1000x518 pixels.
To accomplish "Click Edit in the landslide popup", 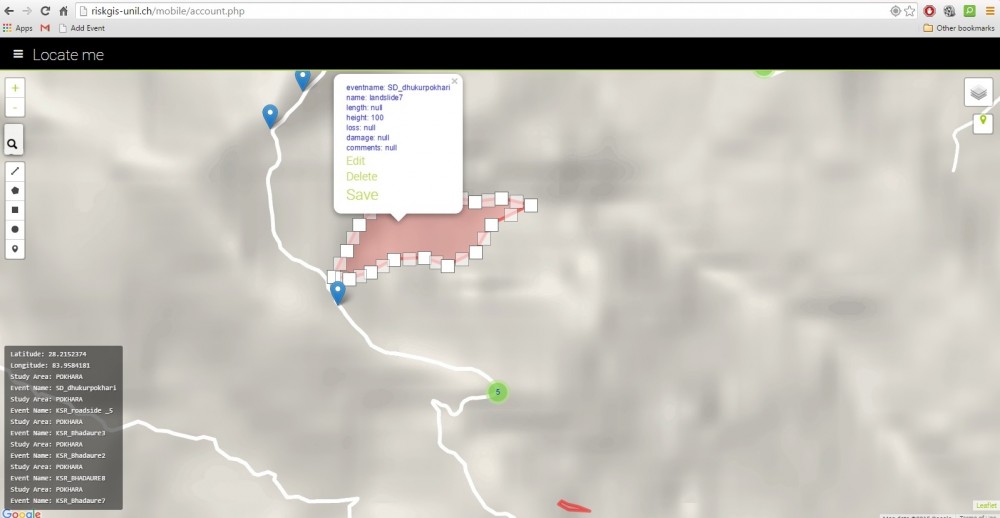I will [x=355, y=161].
